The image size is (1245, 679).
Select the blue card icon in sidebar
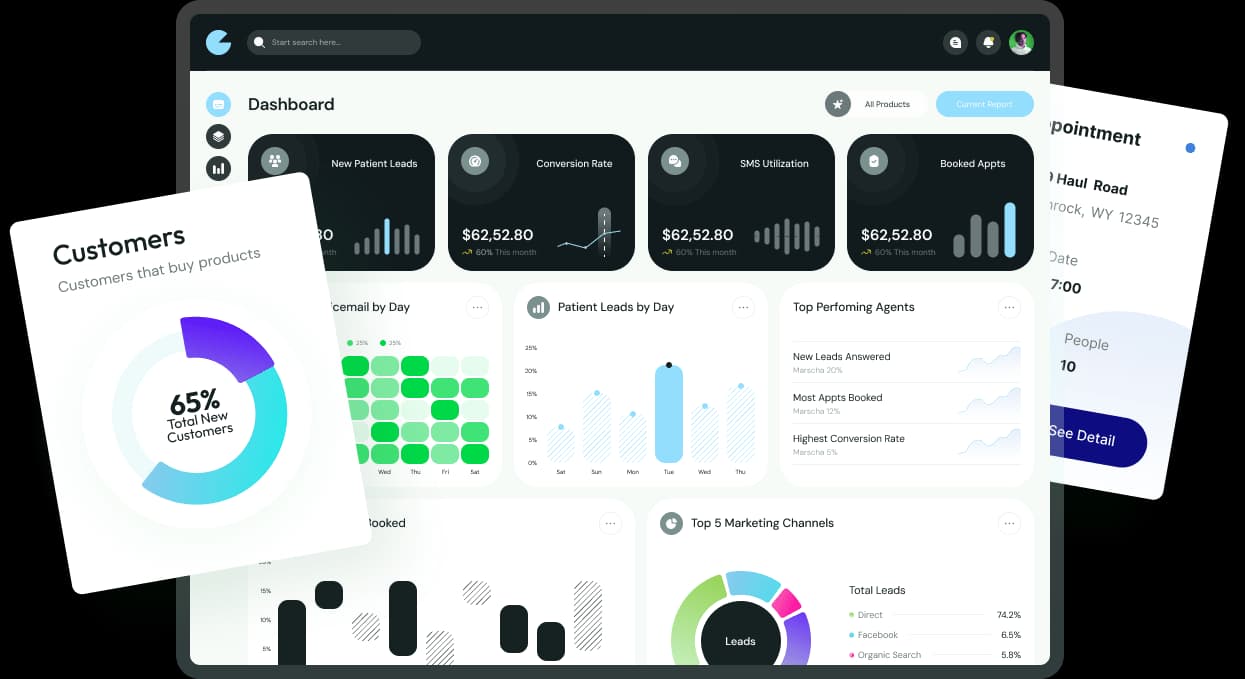pos(218,104)
